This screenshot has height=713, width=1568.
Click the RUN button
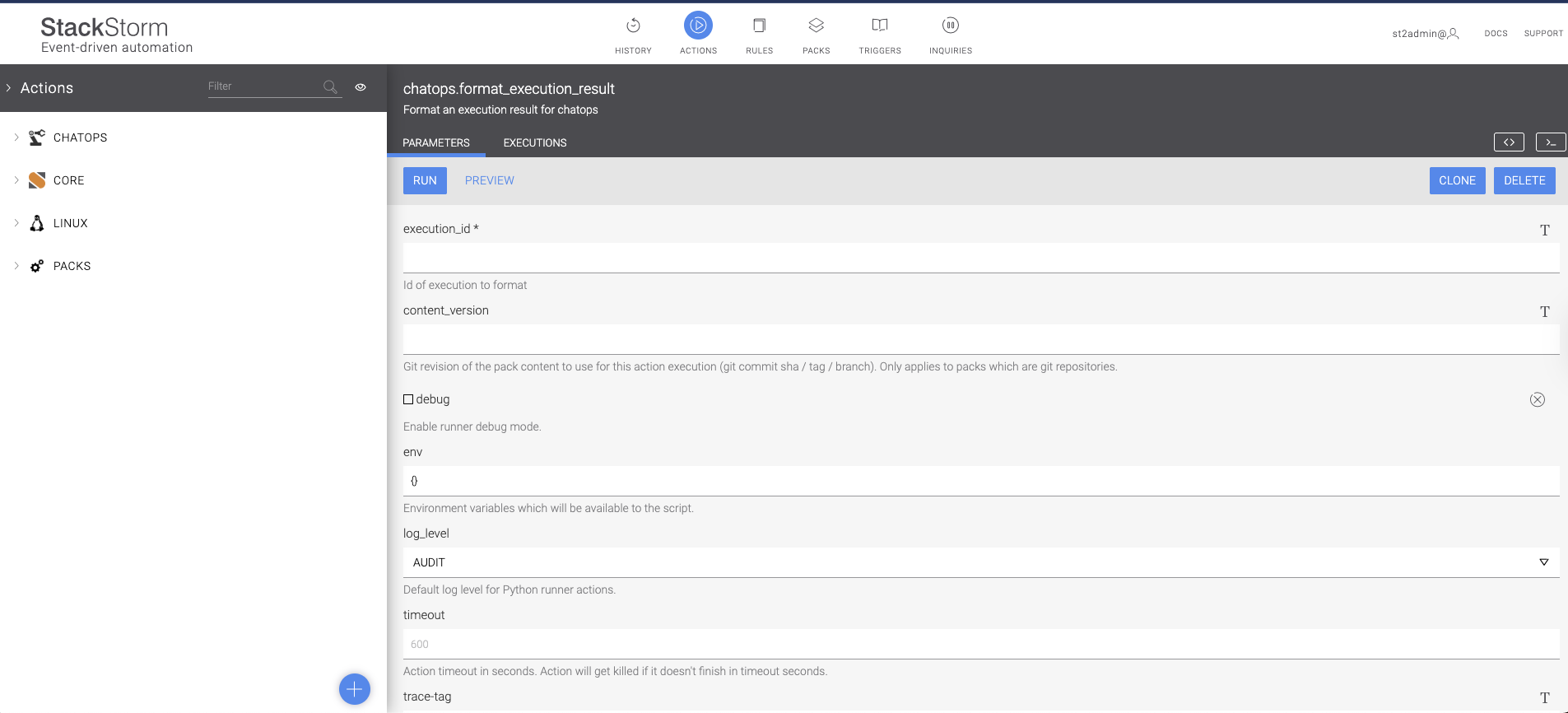click(425, 180)
